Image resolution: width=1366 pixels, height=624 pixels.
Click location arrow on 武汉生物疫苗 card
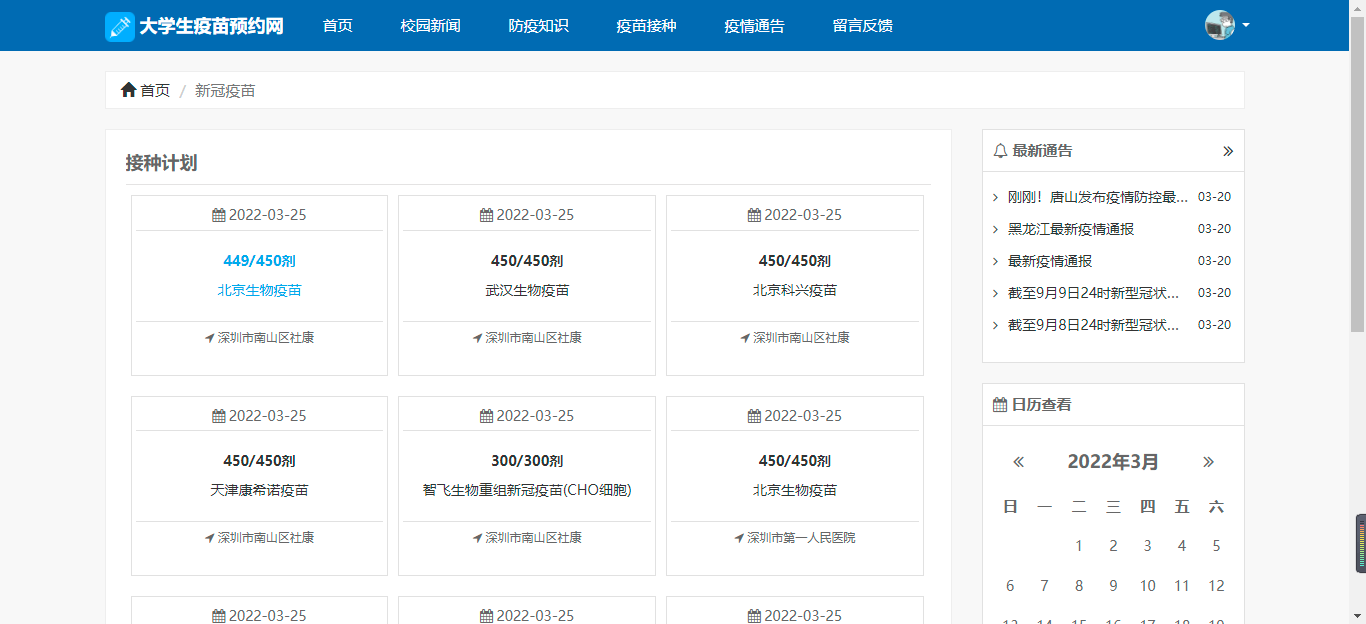[x=478, y=338]
